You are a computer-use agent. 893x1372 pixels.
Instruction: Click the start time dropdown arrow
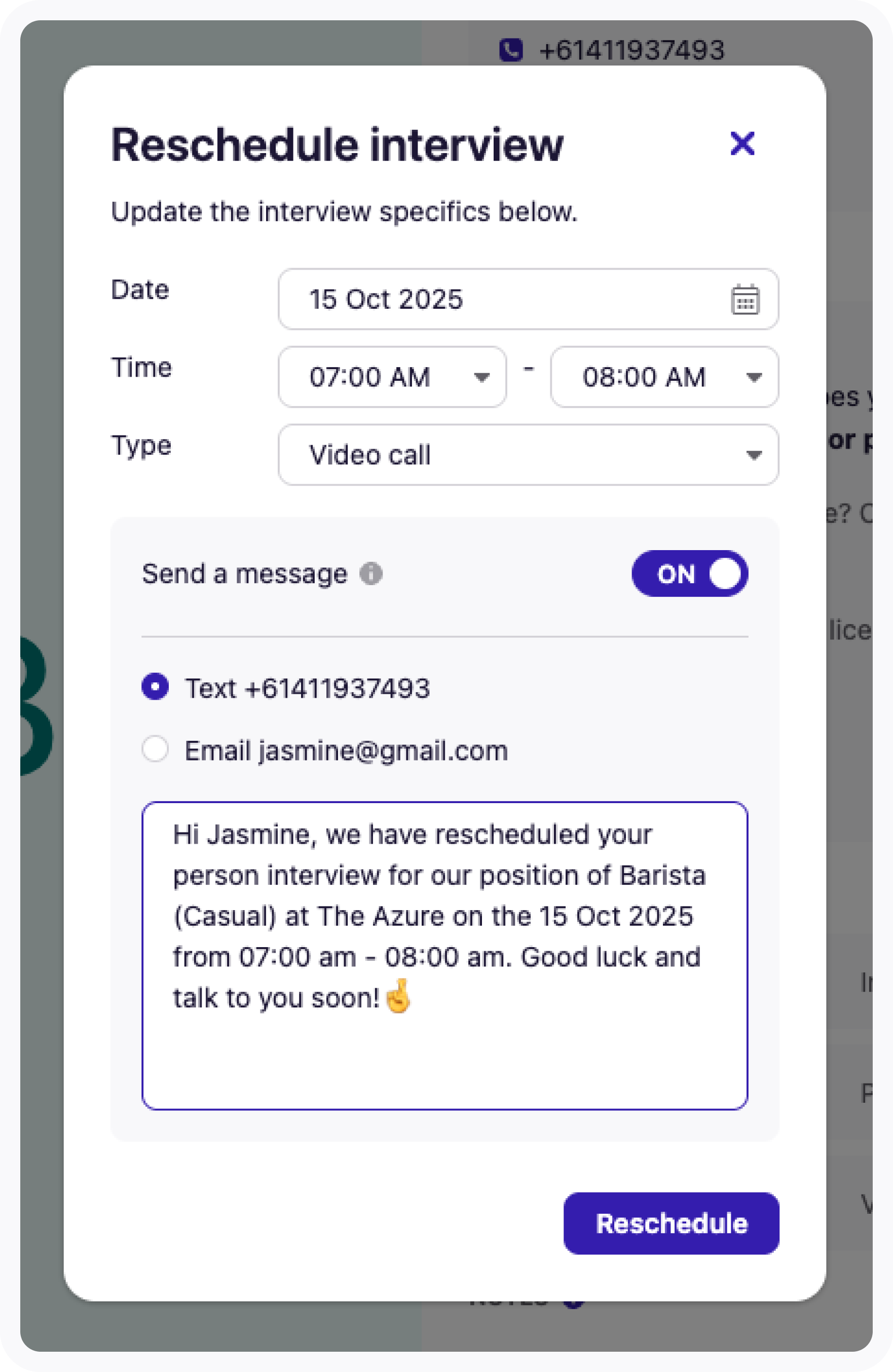click(x=481, y=378)
